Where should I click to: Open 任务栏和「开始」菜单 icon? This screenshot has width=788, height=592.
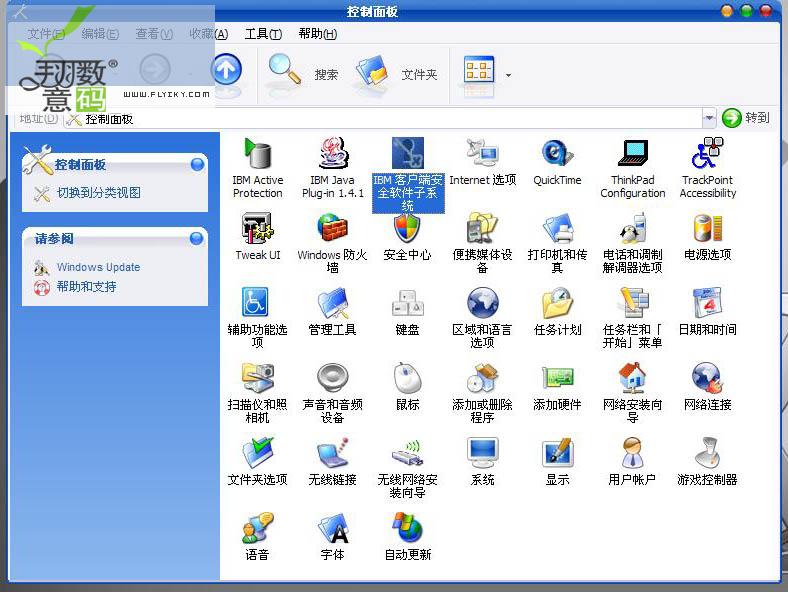(633, 303)
